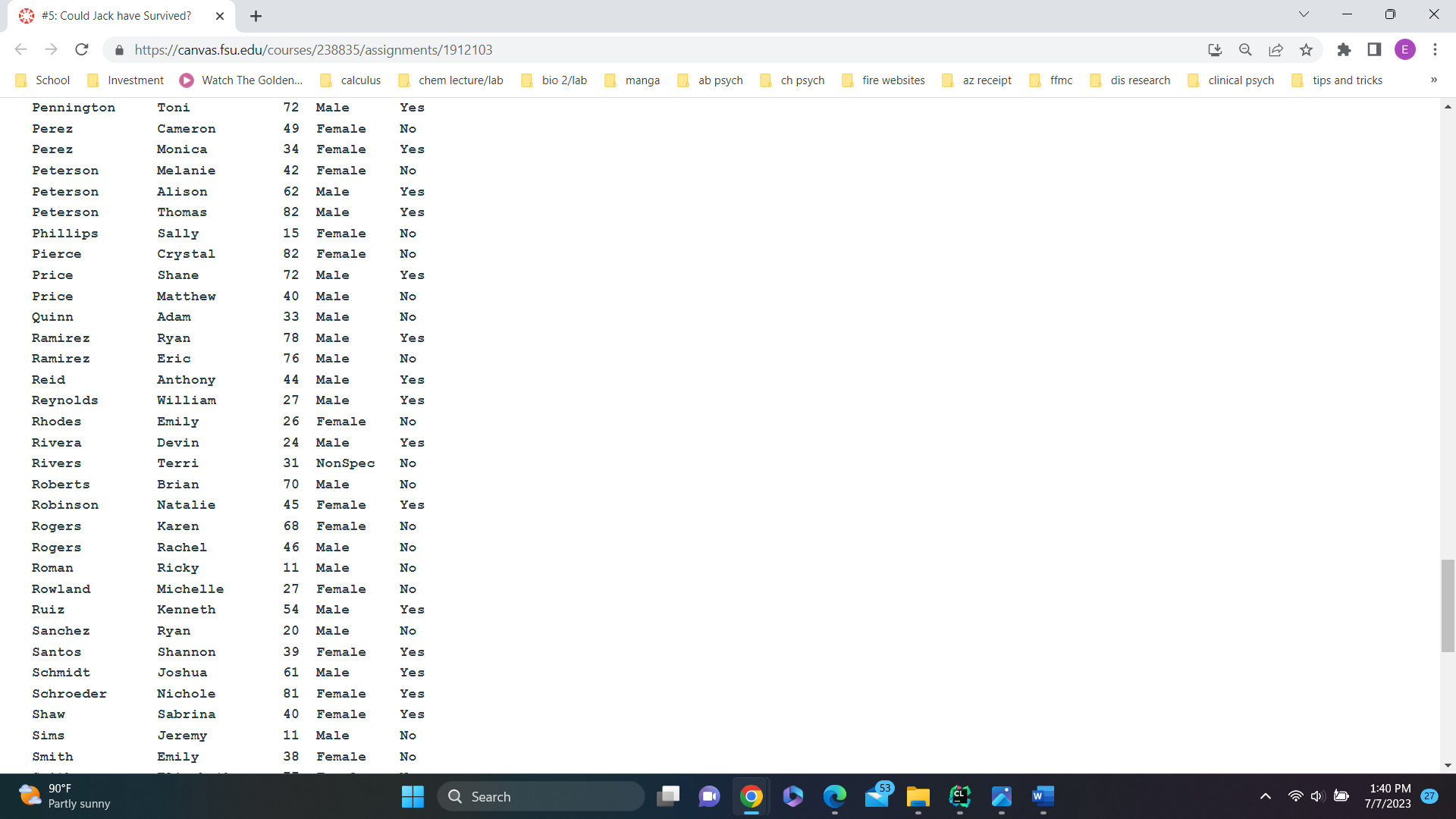Open Chrome profile avatar E
Viewport: 1456px width, 819px height.
pos(1404,50)
